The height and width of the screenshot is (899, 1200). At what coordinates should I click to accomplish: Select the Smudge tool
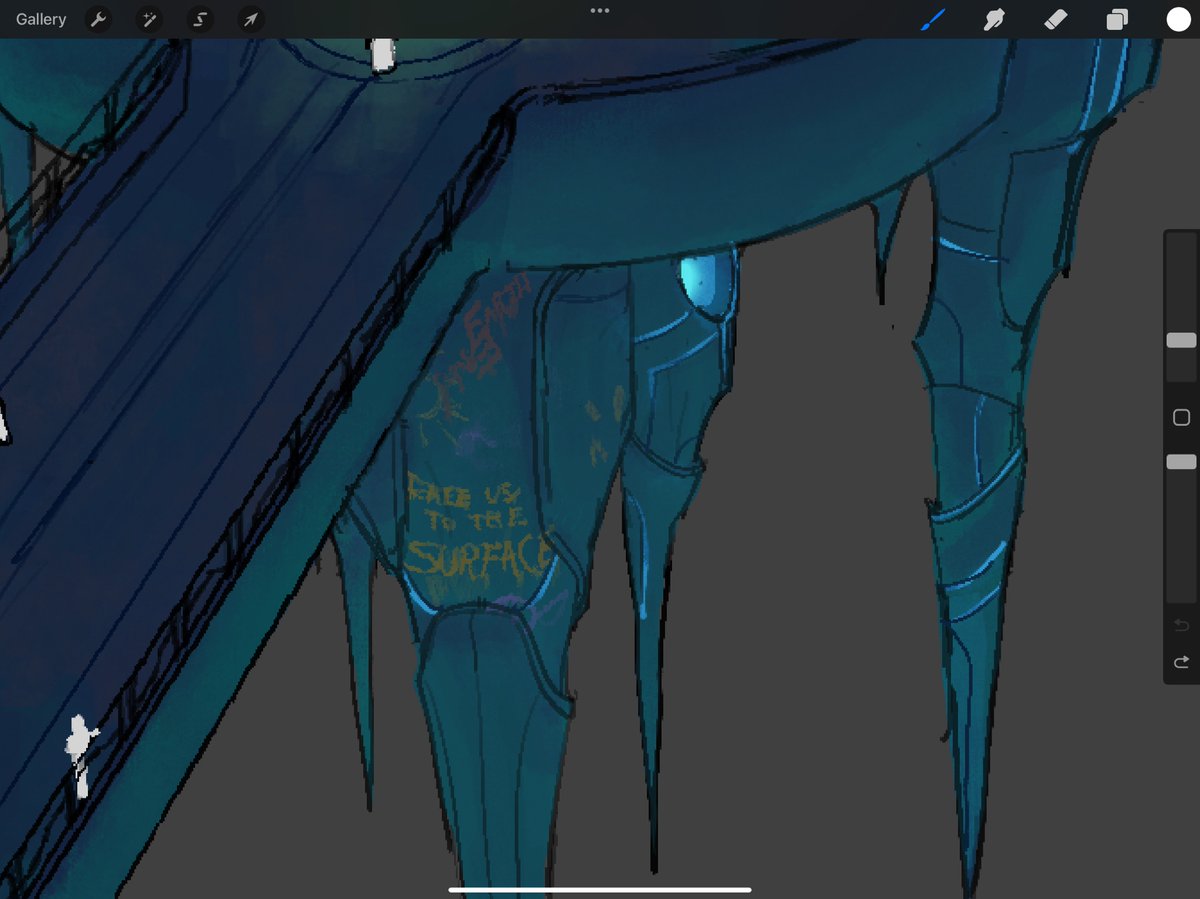[994, 19]
